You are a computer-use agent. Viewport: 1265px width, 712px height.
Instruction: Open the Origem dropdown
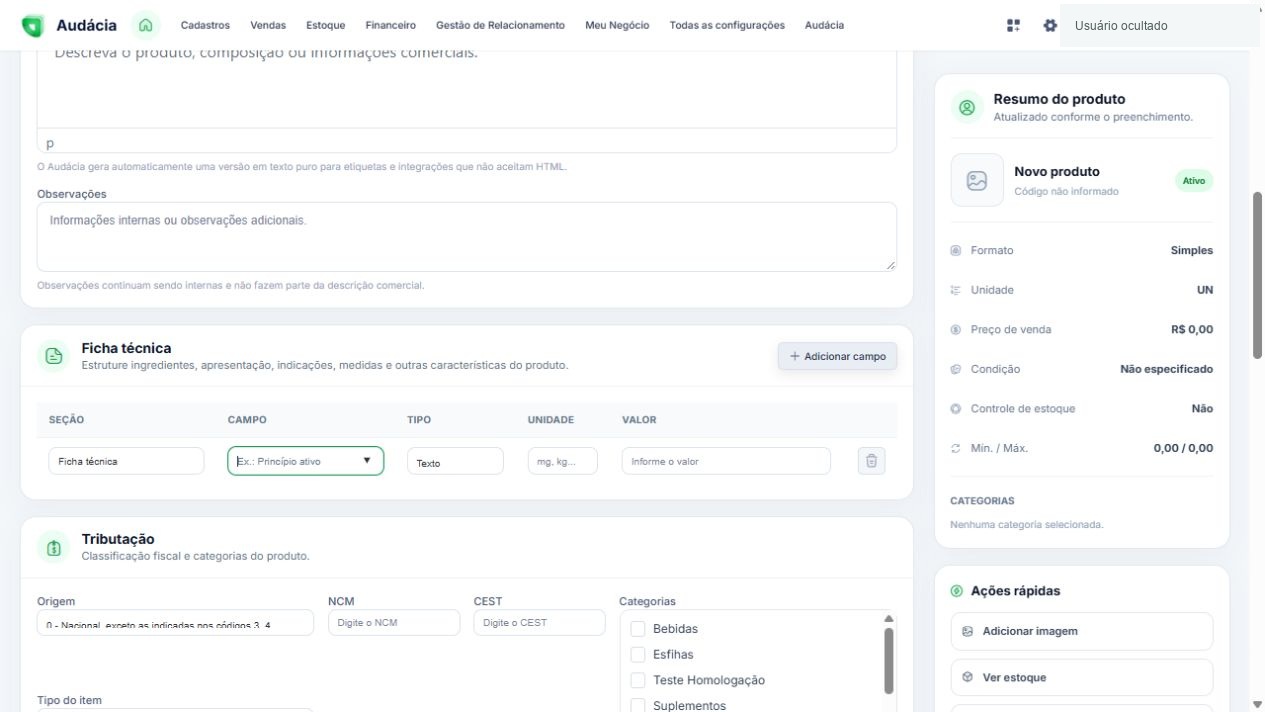pos(175,623)
